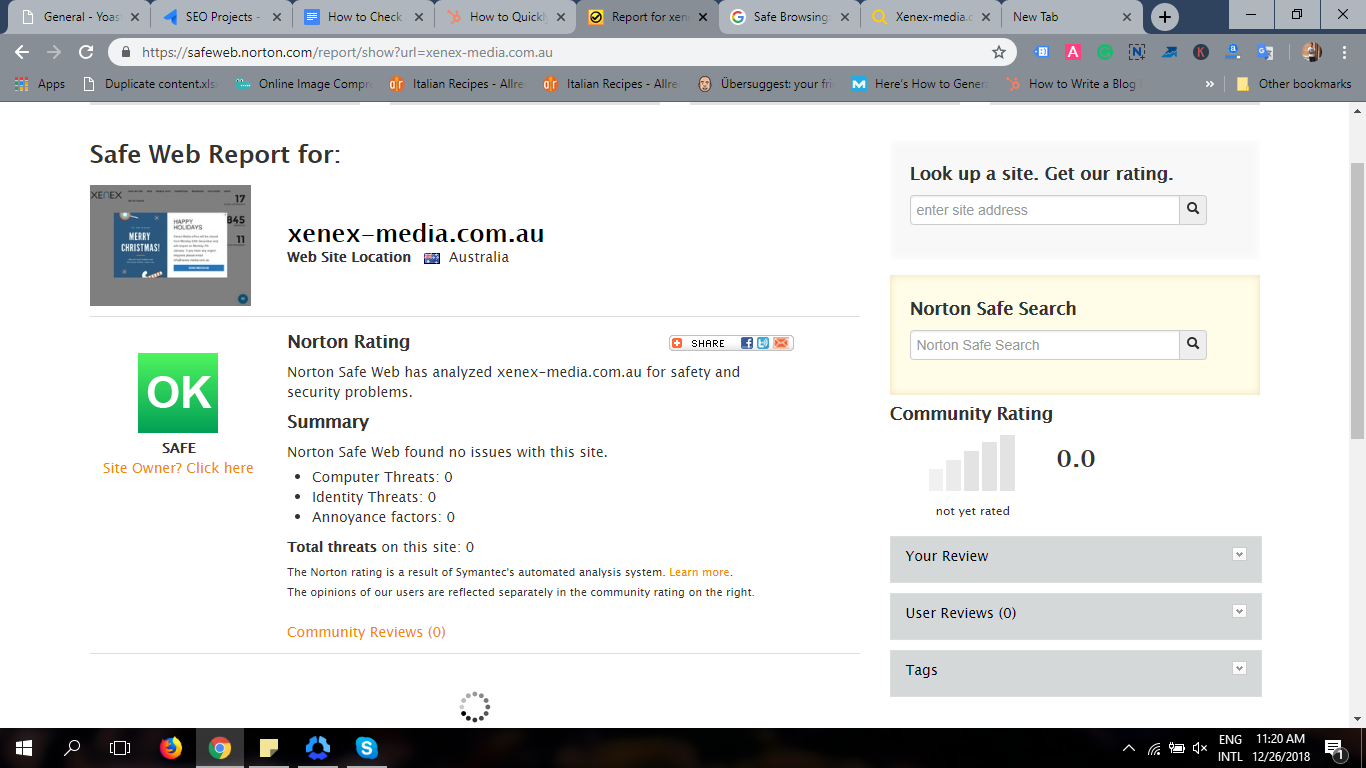Image resolution: width=1366 pixels, height=768 pixels.
Task: Show more bookmarks with the chevron
Action: tap(1210, 84)
